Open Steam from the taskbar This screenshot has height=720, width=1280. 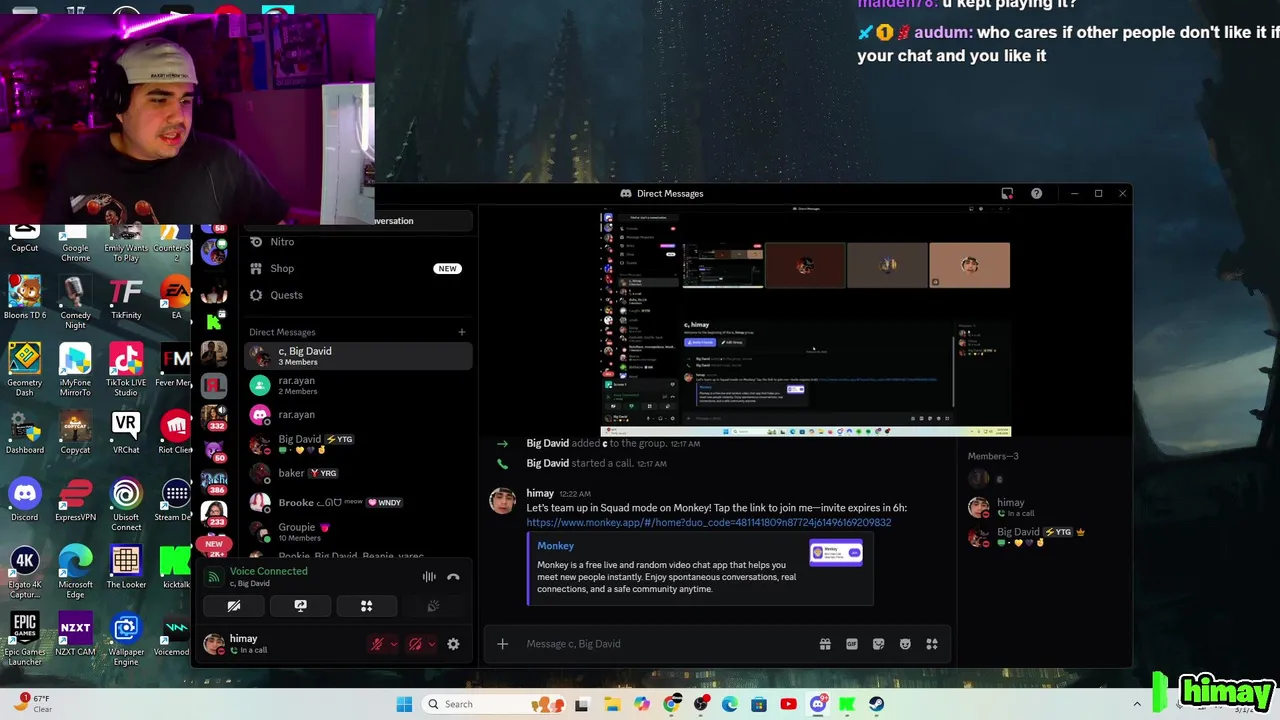[876, 704]
